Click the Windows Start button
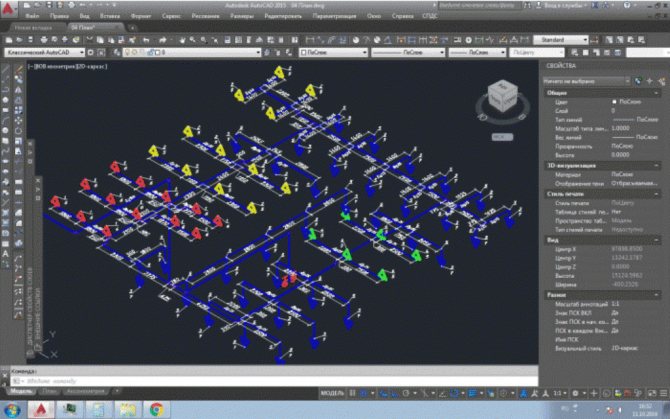Screen dimensions: 670x419 coord(12,409)
